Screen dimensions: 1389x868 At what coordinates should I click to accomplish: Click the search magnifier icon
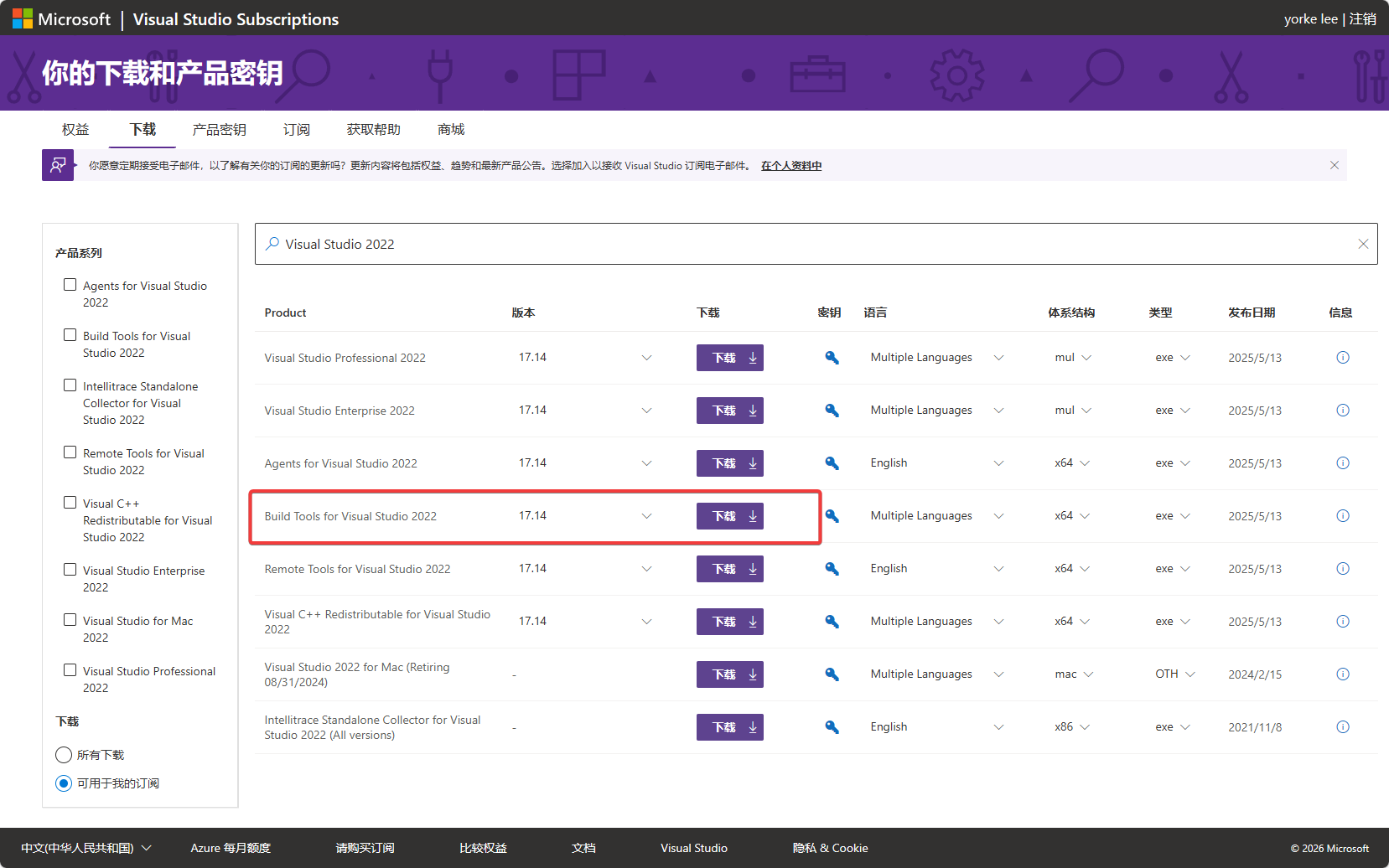coord(272,244)
